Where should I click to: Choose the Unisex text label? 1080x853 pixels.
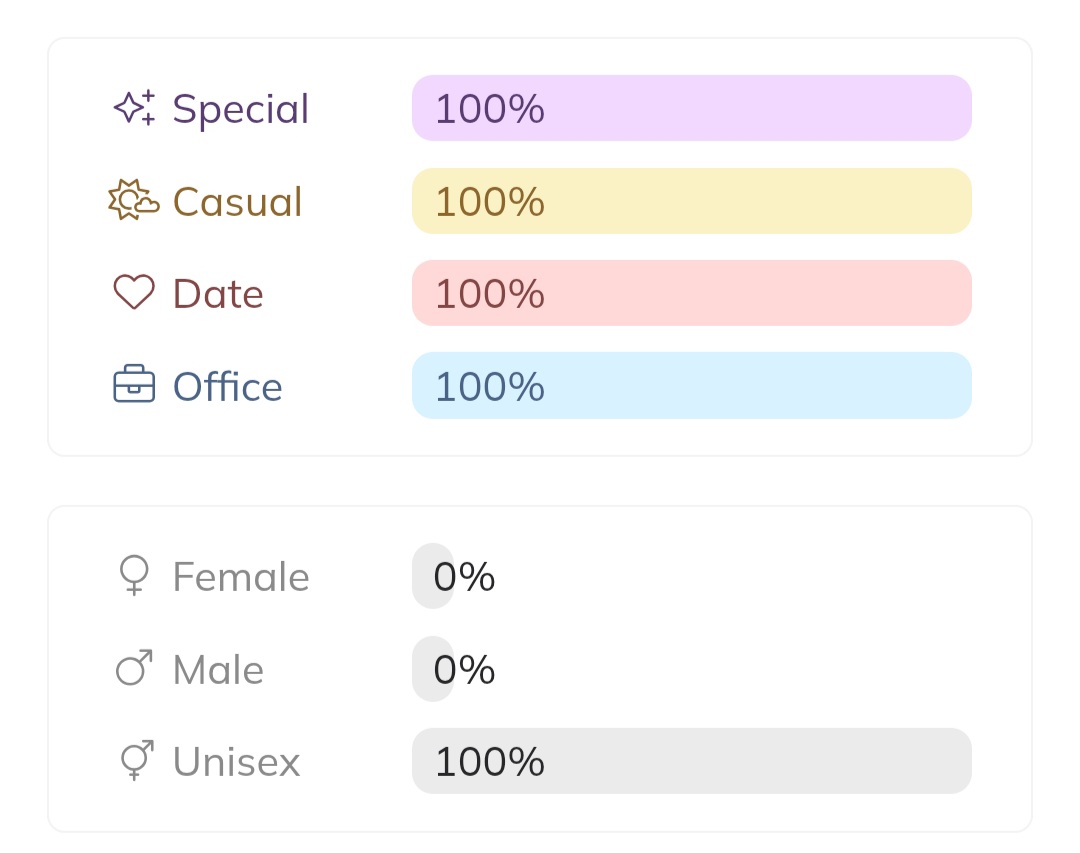236,762
